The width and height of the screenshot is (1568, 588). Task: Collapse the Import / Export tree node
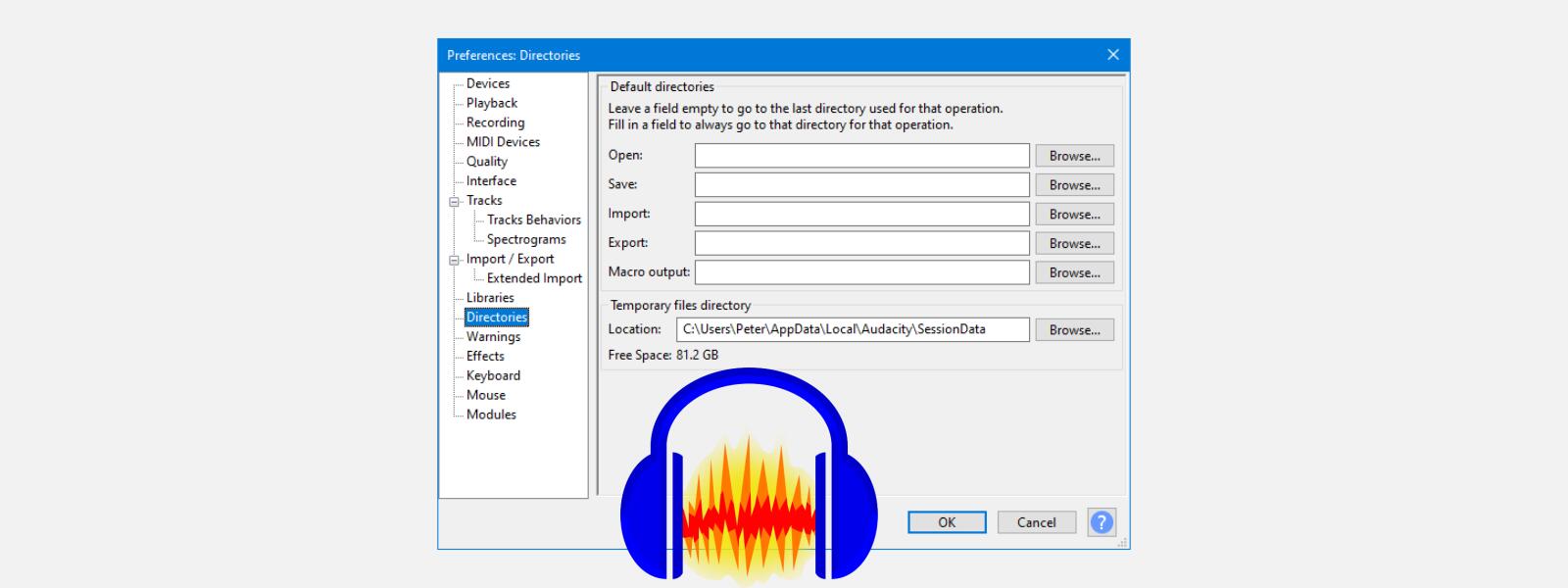click(454, 261)
